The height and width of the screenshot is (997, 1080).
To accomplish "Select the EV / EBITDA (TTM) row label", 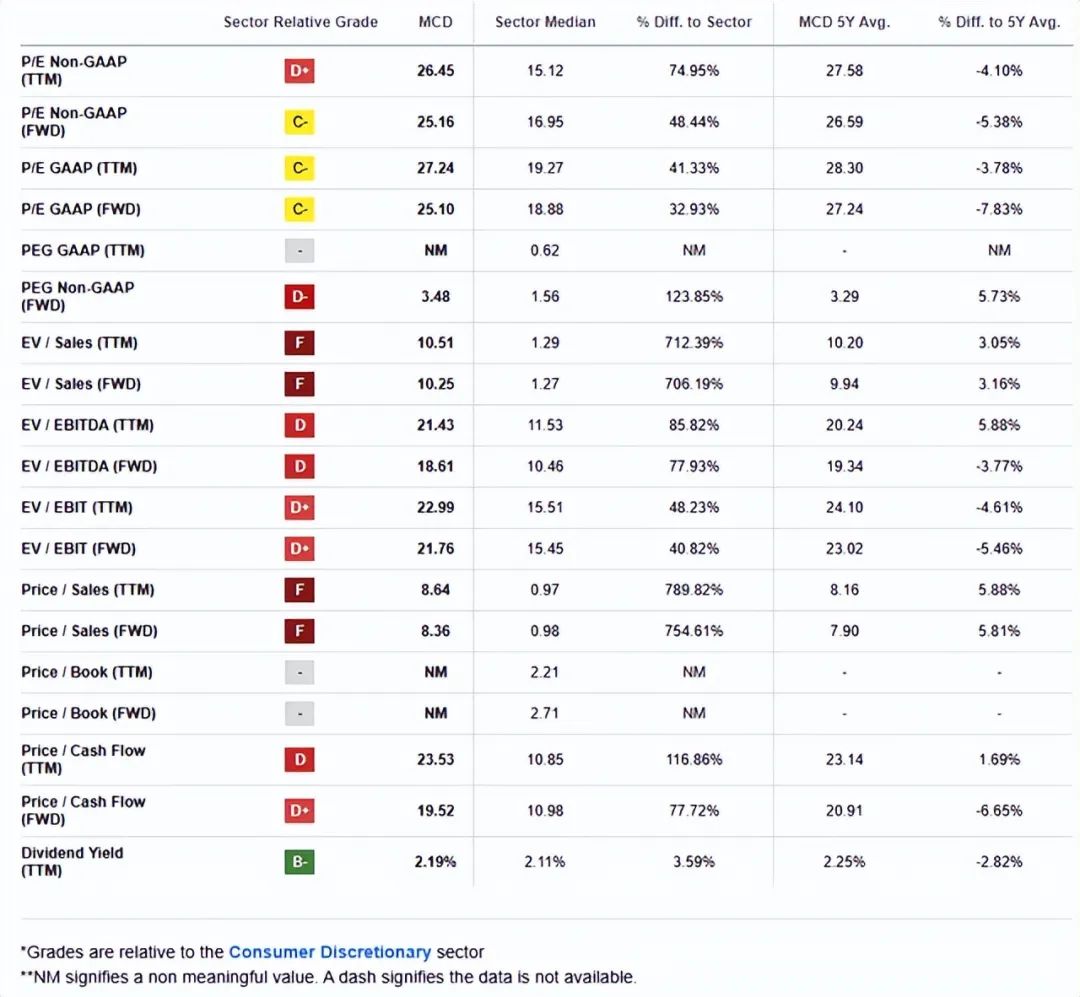I will coord(88,425).
